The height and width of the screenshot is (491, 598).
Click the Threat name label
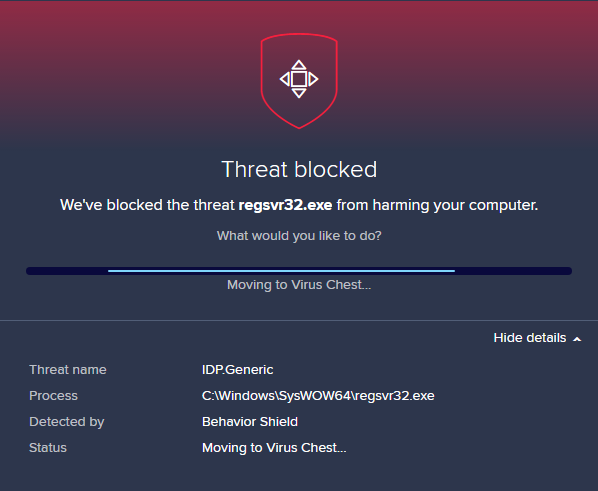[68, 370]
